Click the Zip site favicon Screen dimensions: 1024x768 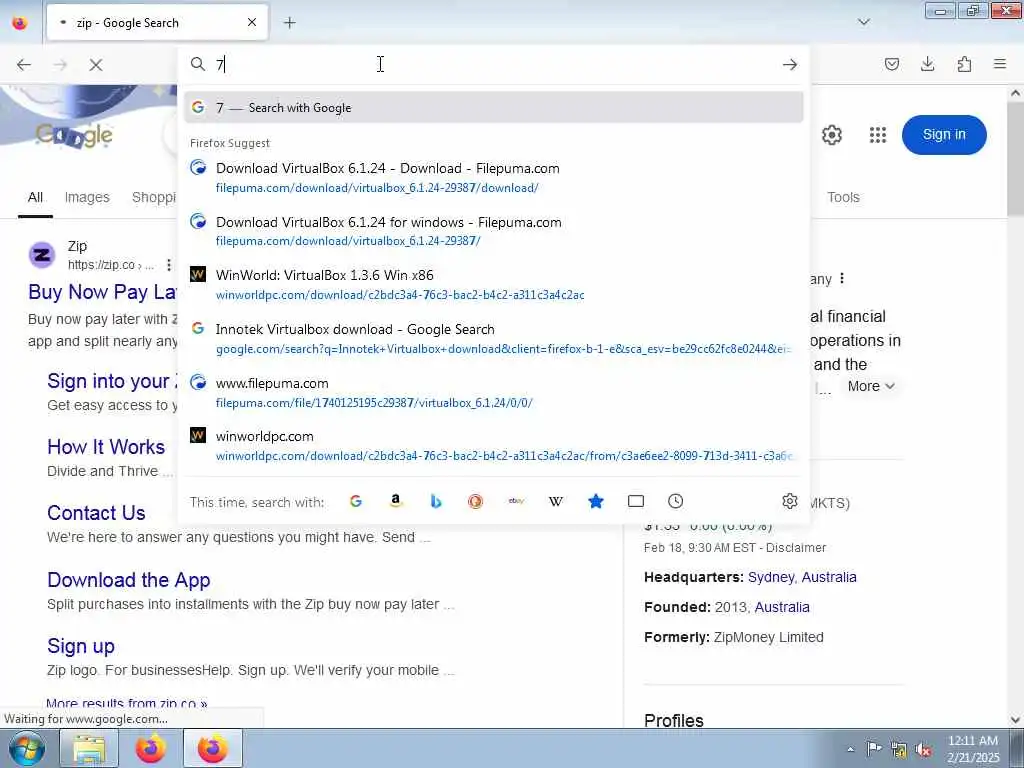tap(42, 255)
